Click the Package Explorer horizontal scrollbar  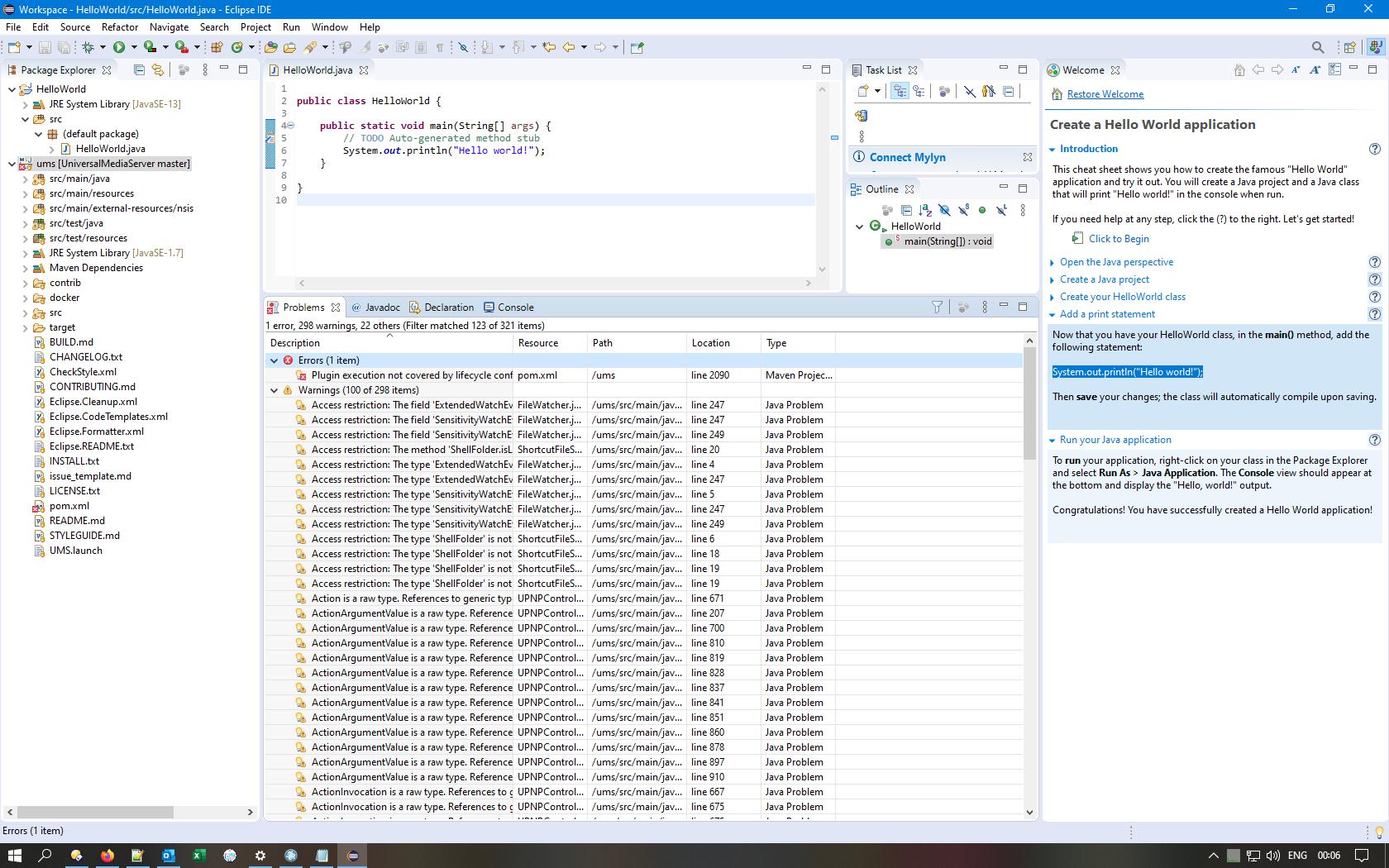coord(95,813)
